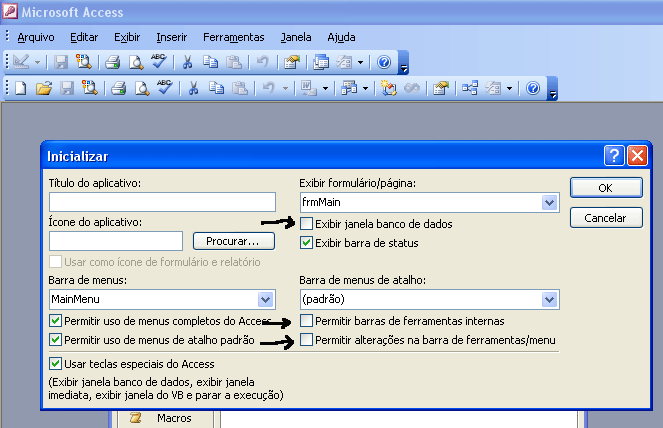Image resolution: width=663 pixels, height=428 pixels.
Task: Uncheck Permitir uso de menus completos do Access
Action: click(55, 321)
